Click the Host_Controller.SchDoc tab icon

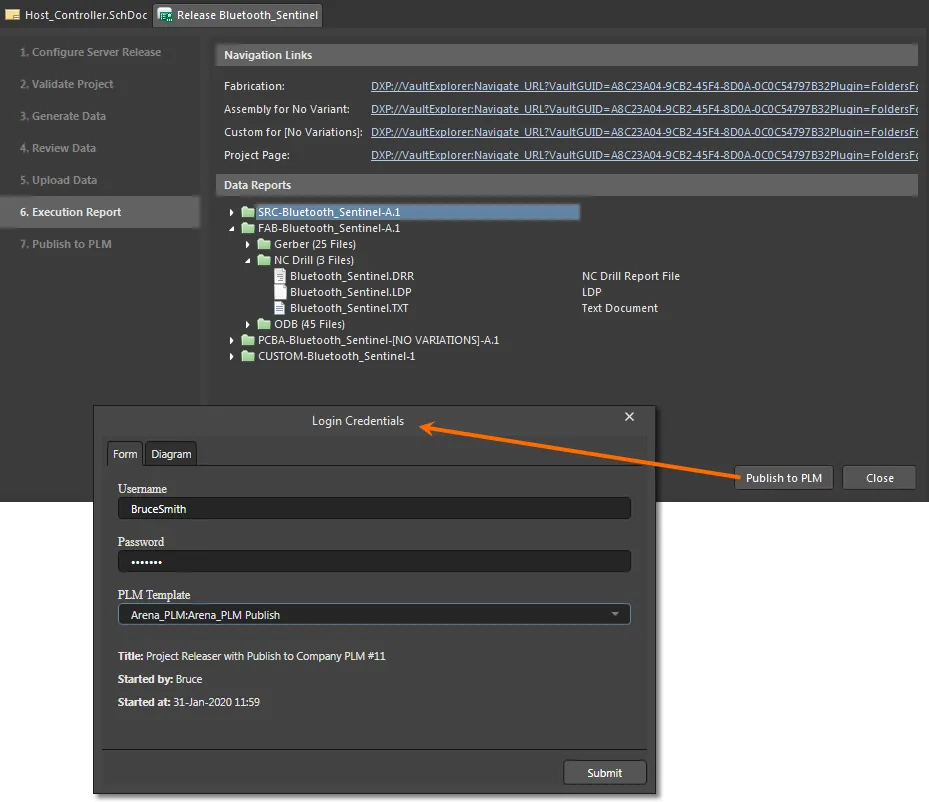pos(12,15)
